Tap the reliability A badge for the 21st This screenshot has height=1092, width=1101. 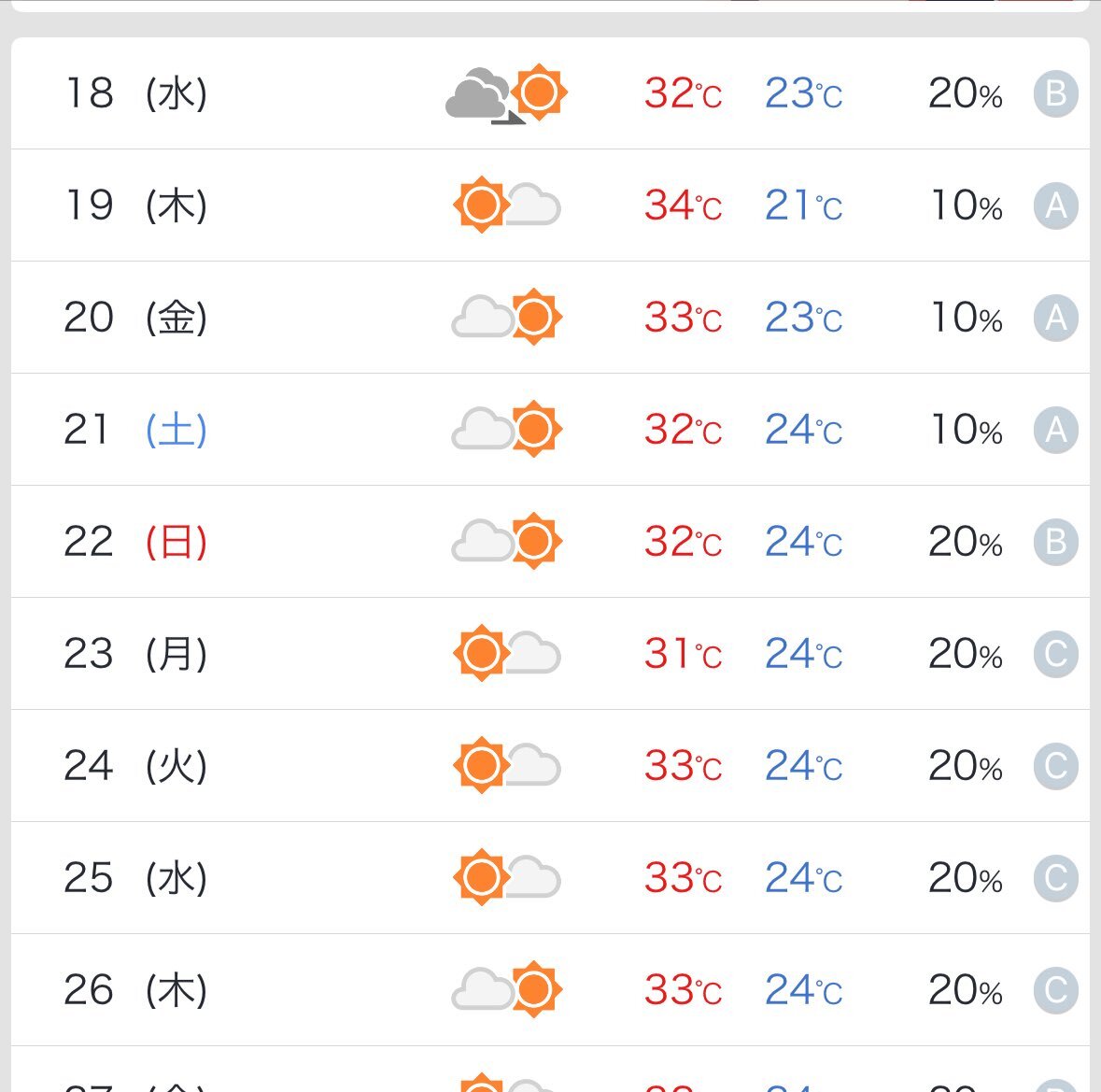[x=1055, y=430]
